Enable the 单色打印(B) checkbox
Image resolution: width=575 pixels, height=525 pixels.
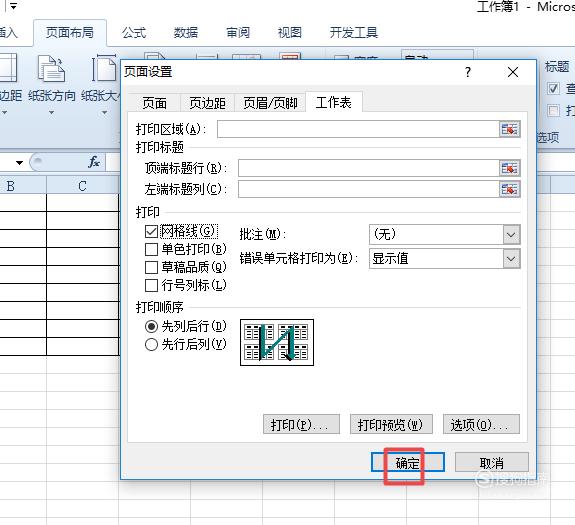coord(151,250)
